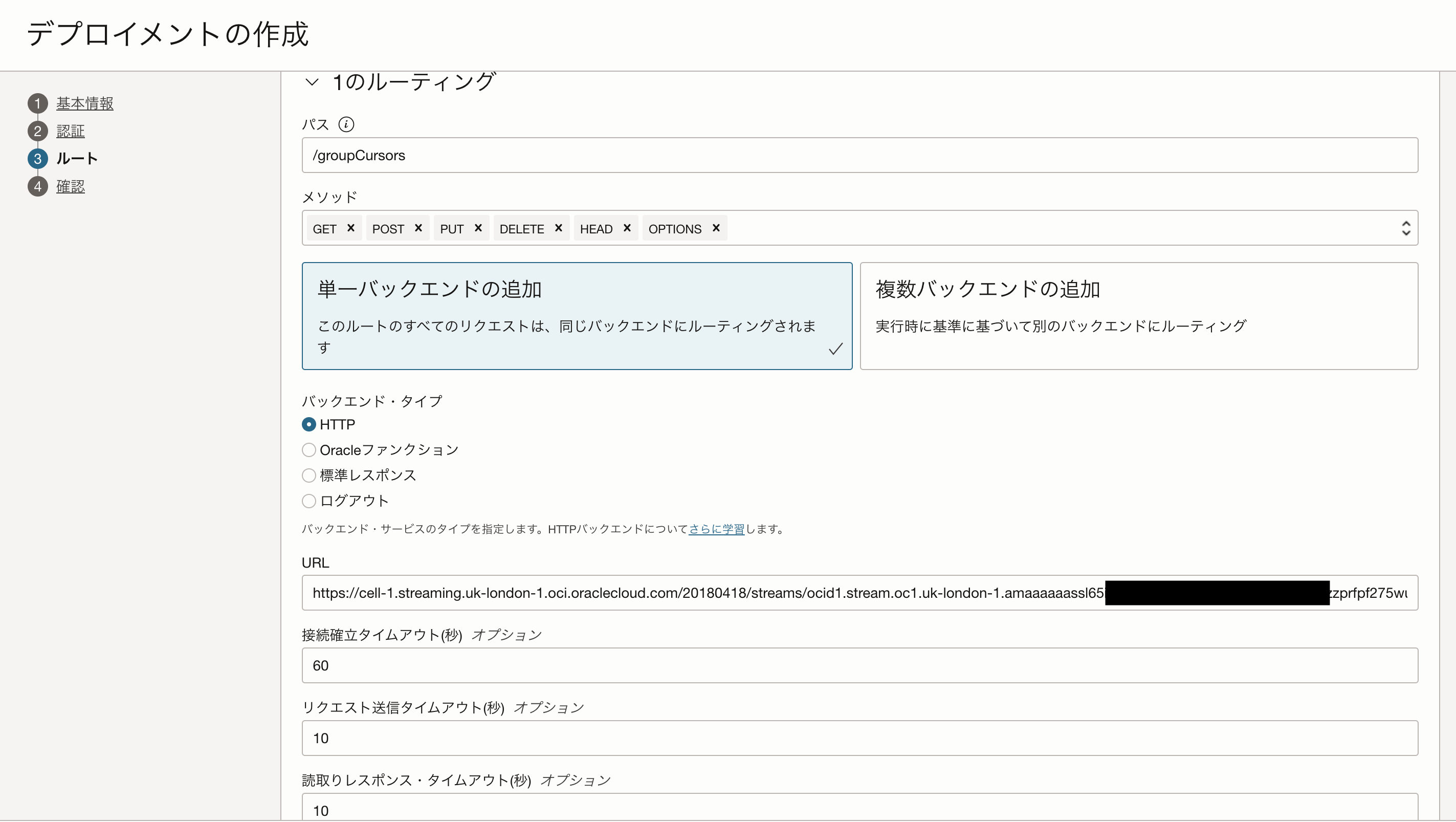Open the さらに学習 link

(x=717, y=529)
